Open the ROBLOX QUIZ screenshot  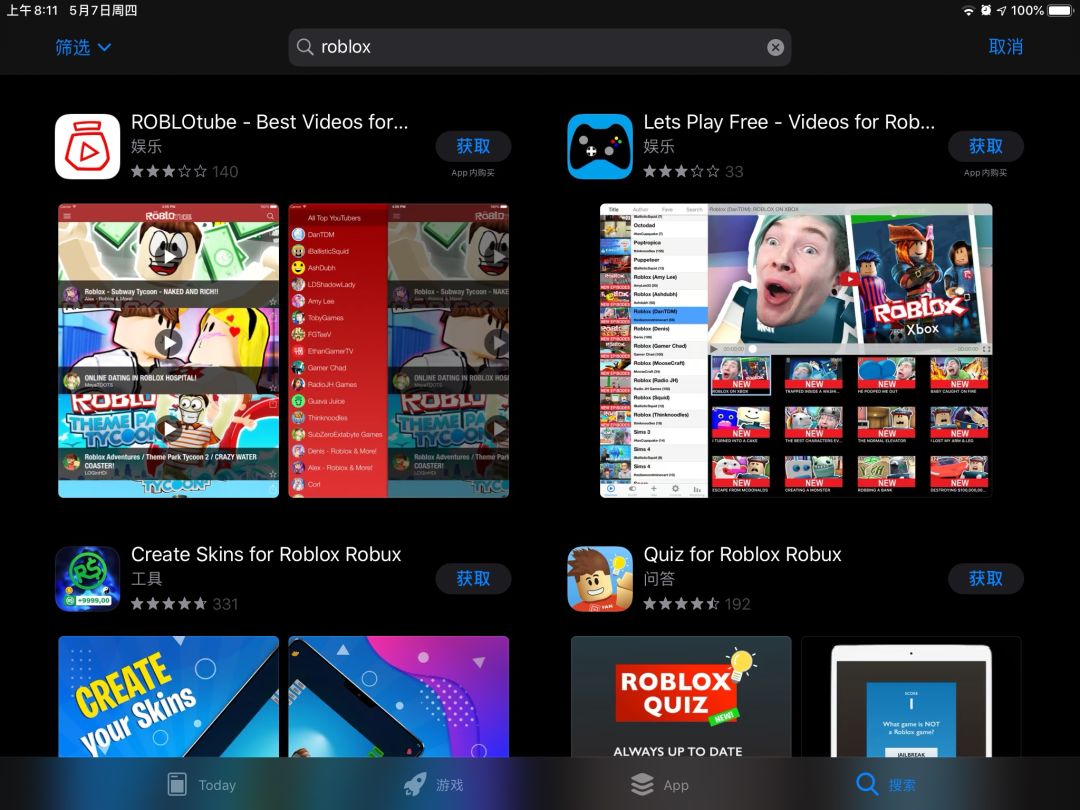(x=681, y=696)
